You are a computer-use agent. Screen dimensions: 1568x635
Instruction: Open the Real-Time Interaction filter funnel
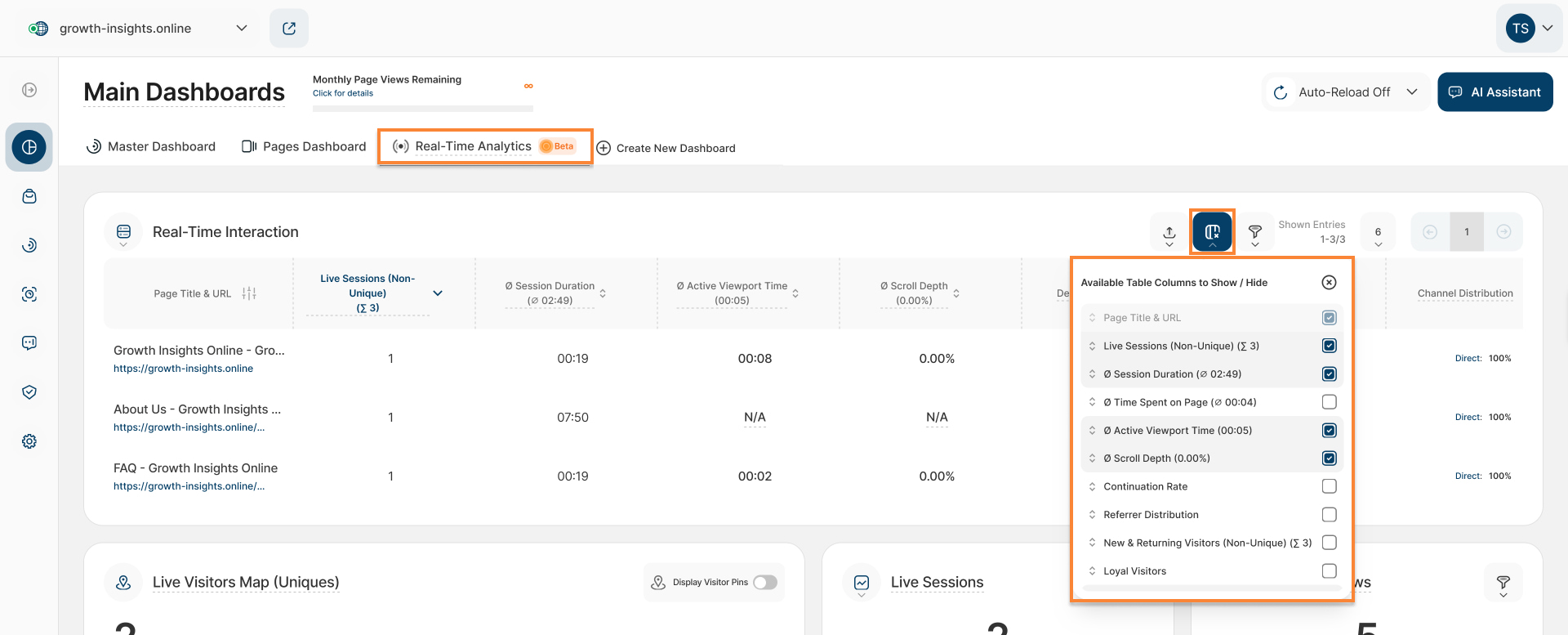[1255, 232]
